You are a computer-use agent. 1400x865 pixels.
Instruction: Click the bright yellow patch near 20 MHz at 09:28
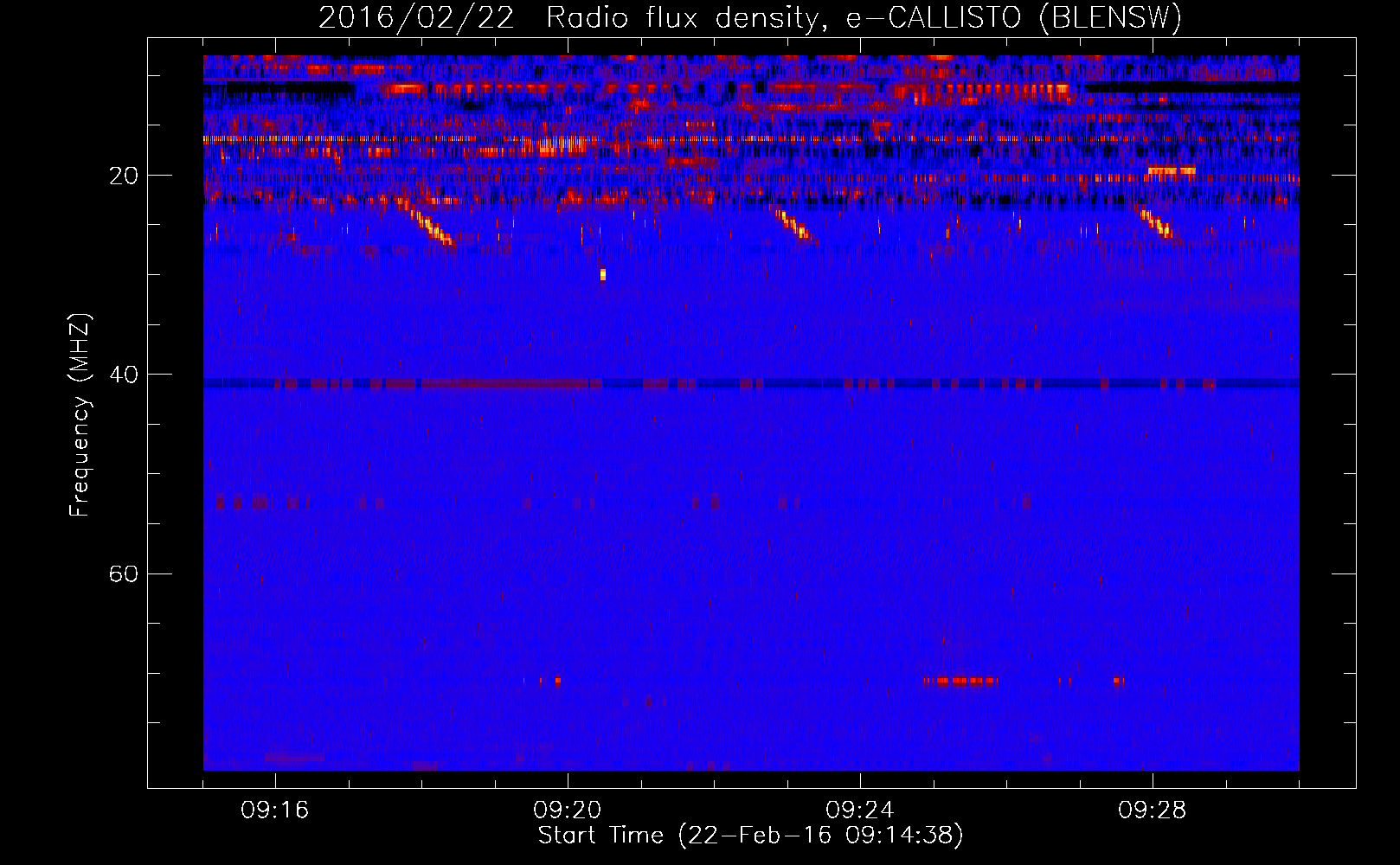point(1172,171)
